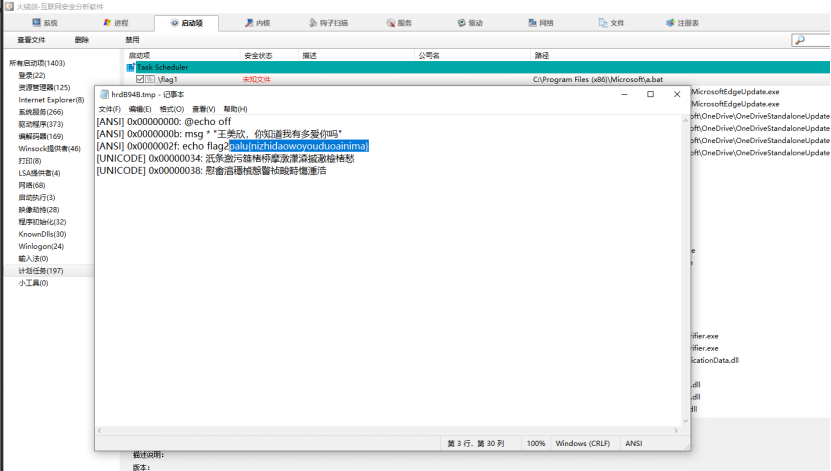Select 输入法(0) category
The height and width of the screenshot is (471, 831).
click(33, 258)
